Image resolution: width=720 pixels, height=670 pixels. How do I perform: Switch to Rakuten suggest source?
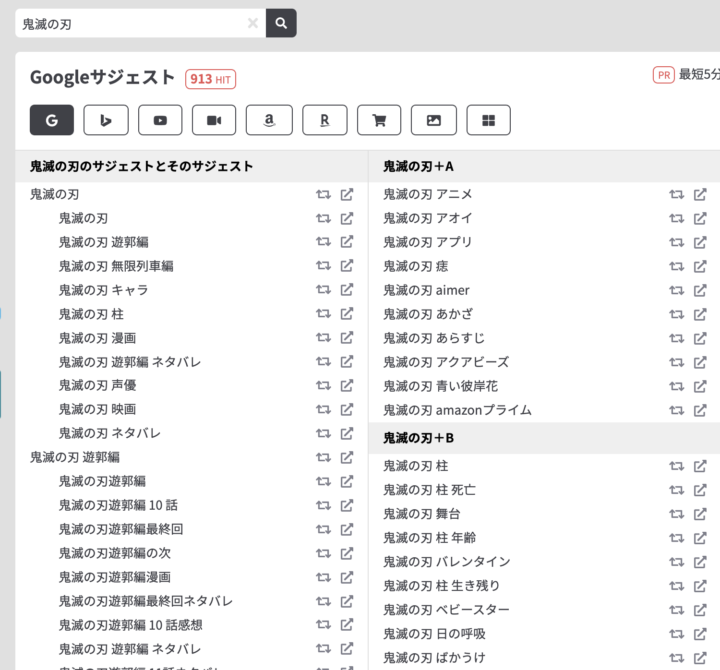tap(325, 120)
